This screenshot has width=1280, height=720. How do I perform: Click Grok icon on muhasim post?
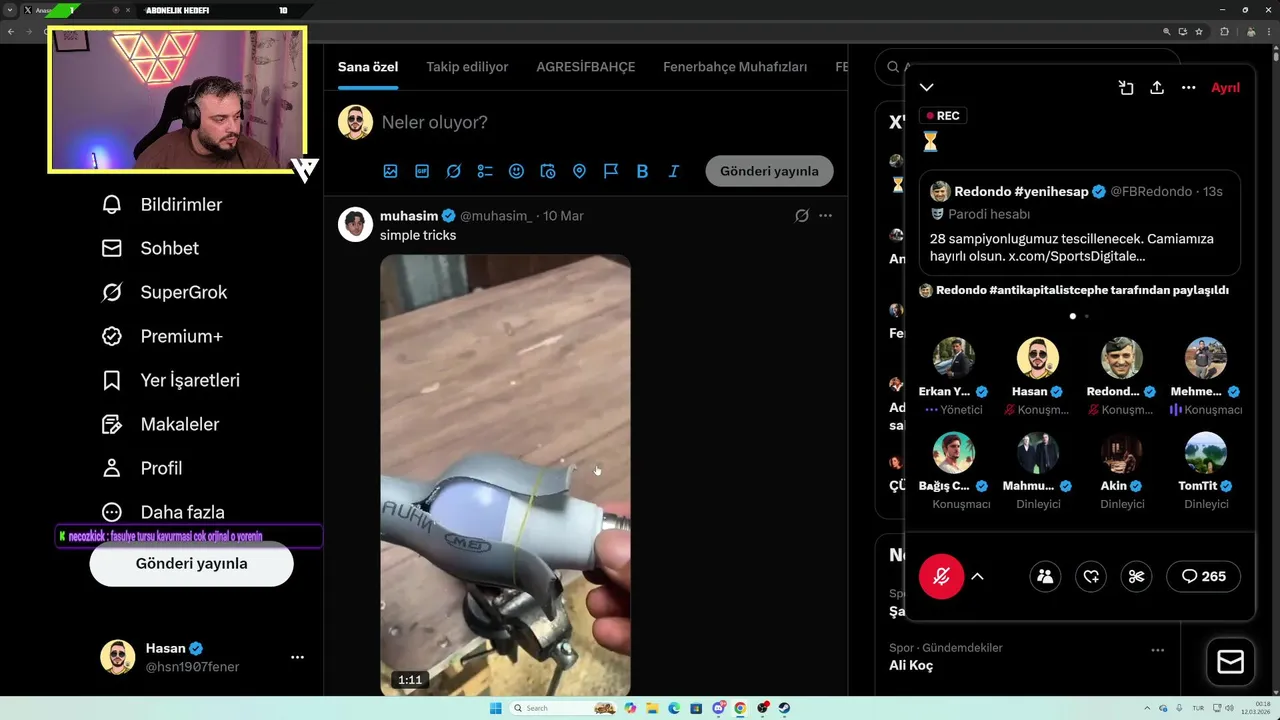point(801,216)
